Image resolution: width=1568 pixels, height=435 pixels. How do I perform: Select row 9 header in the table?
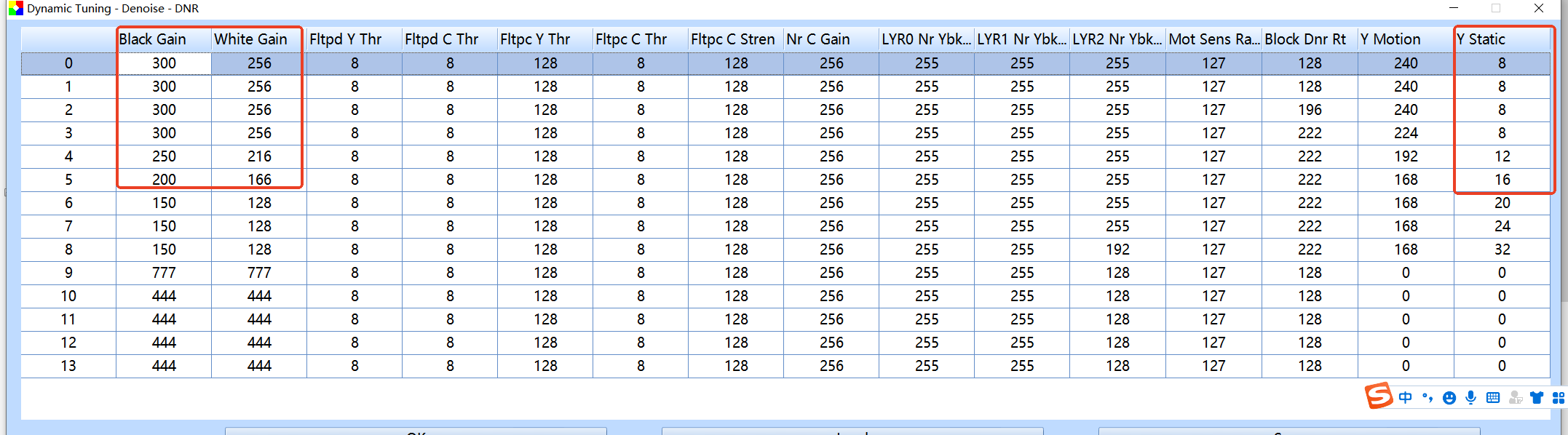pyautogui.click(x=68, y=273)
